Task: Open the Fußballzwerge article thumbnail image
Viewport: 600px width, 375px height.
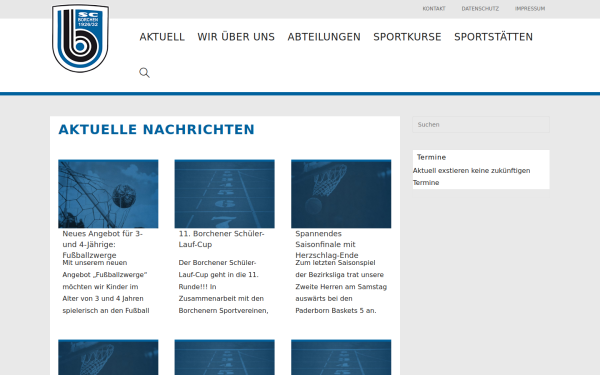Action: click(x=108, y=194)
